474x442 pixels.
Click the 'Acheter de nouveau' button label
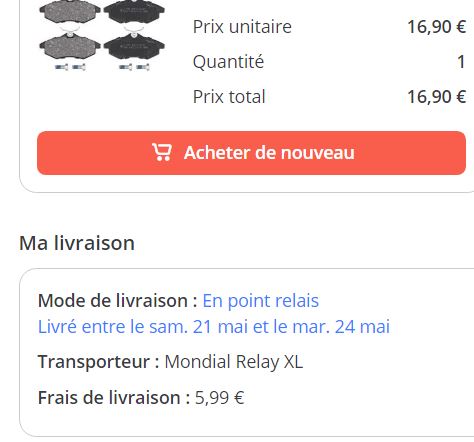pyautogui.click(x=269, y=153)
